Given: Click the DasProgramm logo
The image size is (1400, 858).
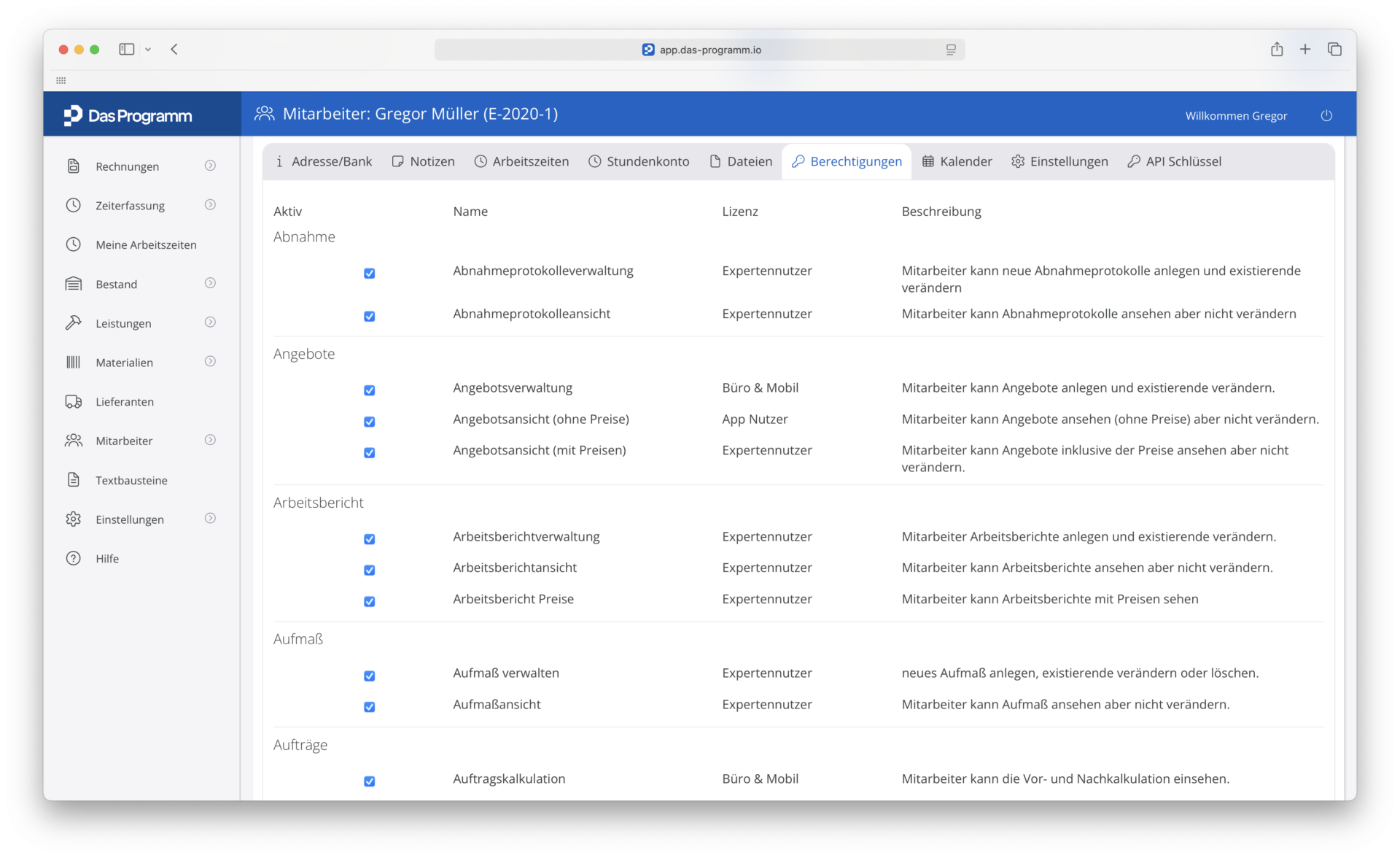Looking at the screenshot, I should click(x=128, y=115).
